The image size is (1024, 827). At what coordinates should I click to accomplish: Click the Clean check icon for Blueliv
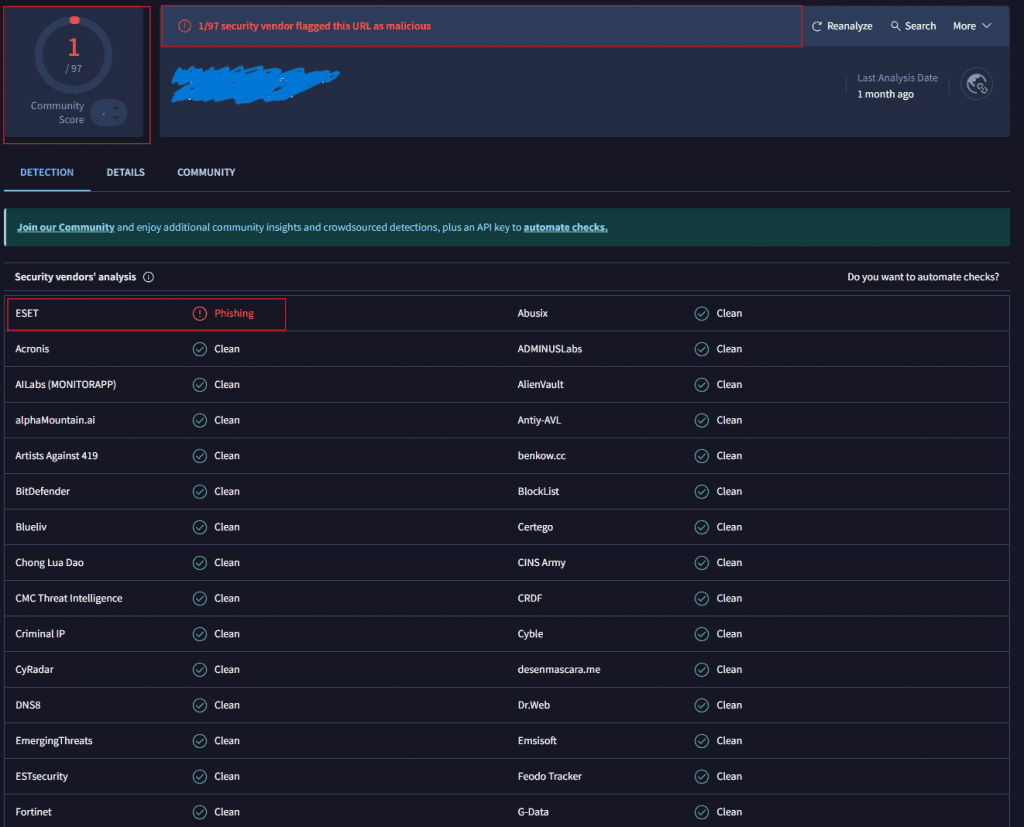click(x=200, y=527)
